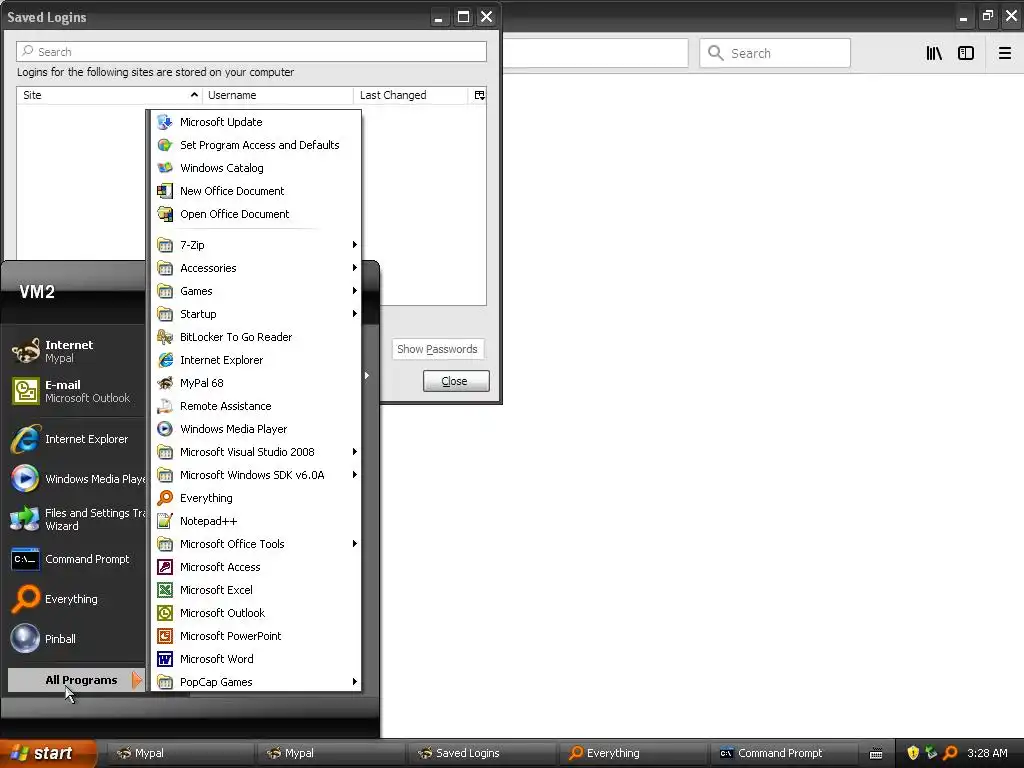Screen dimensions: 1024x768
Task: Click on-screen keyboard taskbar icon
Action: 876,754
